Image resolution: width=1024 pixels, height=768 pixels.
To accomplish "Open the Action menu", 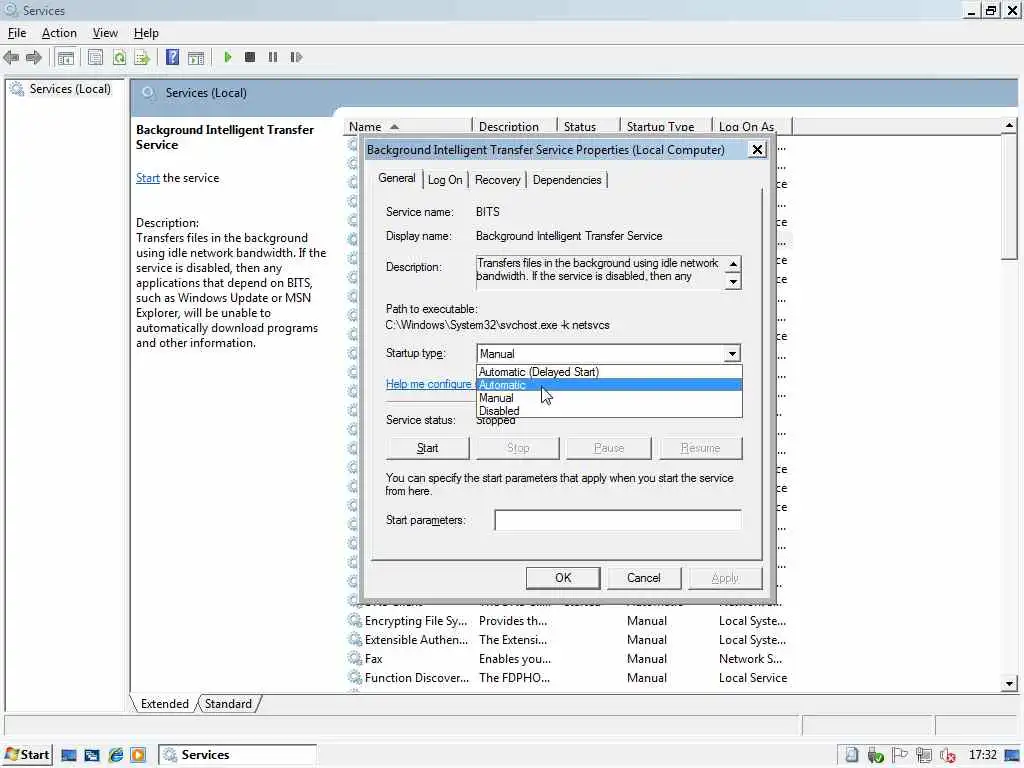I will pyautogui.click(x=59, y=33).
